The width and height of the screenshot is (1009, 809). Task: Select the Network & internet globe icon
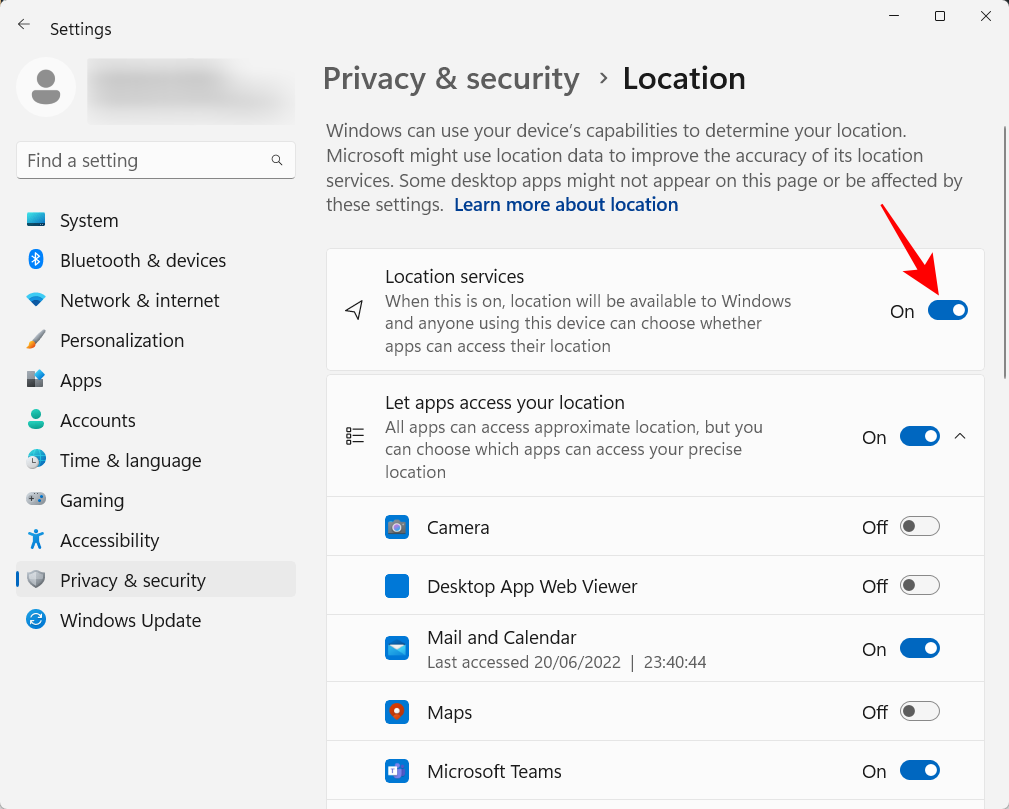tap(35, 300)
